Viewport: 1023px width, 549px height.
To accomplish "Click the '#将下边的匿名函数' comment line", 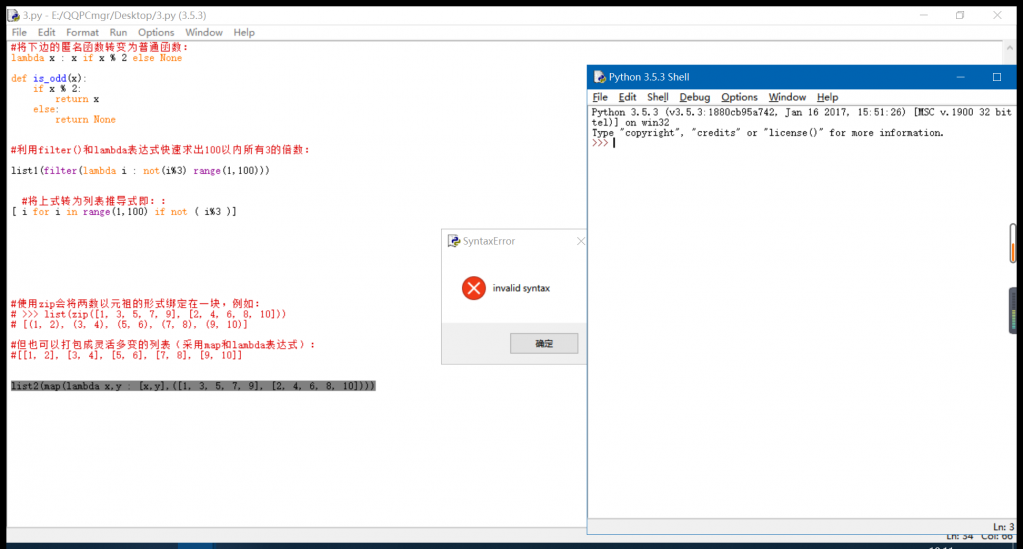I will pos(100,47).
